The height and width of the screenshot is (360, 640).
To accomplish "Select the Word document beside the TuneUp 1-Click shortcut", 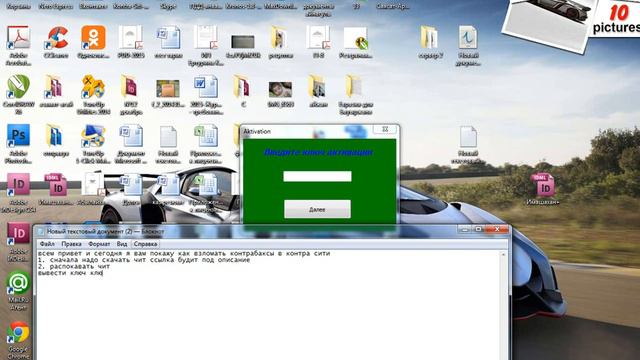I will pos(131,137).
